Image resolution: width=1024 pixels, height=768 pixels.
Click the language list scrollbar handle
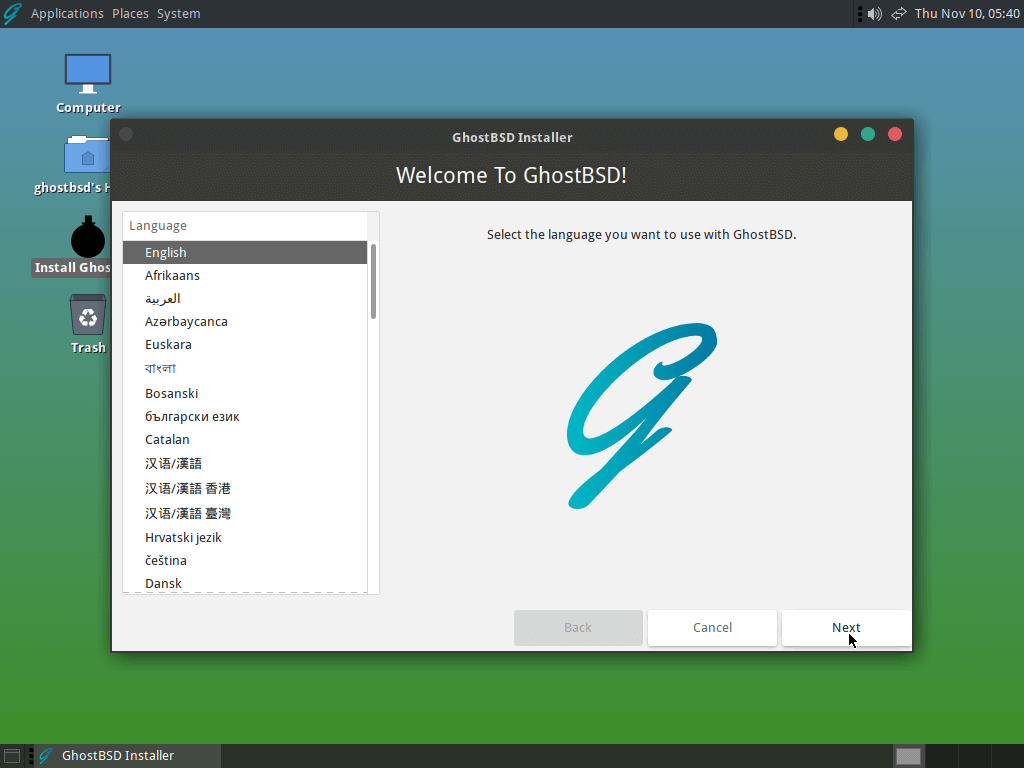click(374, 281)
